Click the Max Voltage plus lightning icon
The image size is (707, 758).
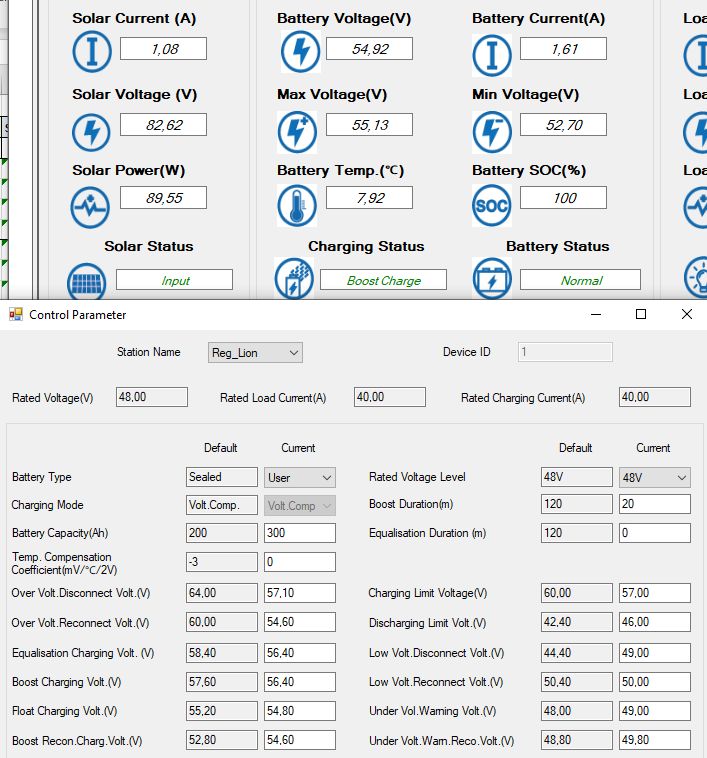coord(296,132)
